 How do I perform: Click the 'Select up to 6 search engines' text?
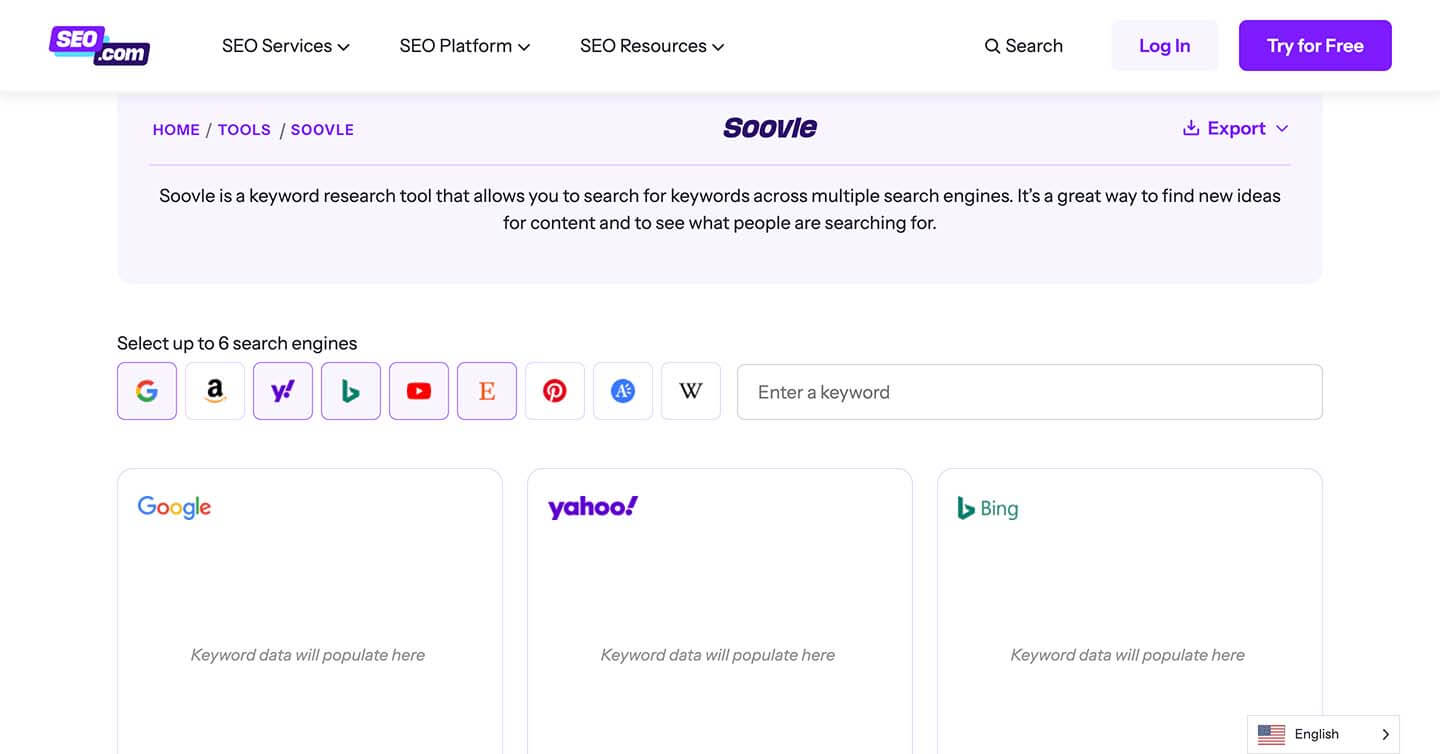click(x=237, y=343)
